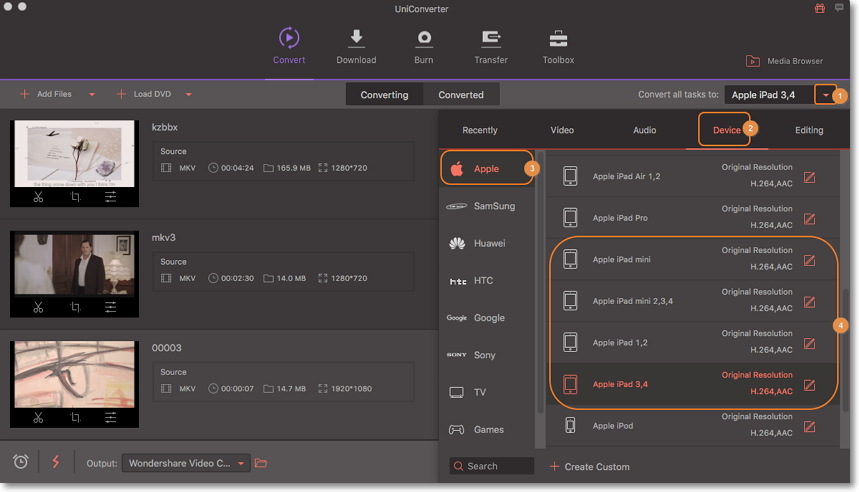The height and width of the screenshot is (492, 859).
Task: Select the Video format tab
Action: (x=562, y=130)
